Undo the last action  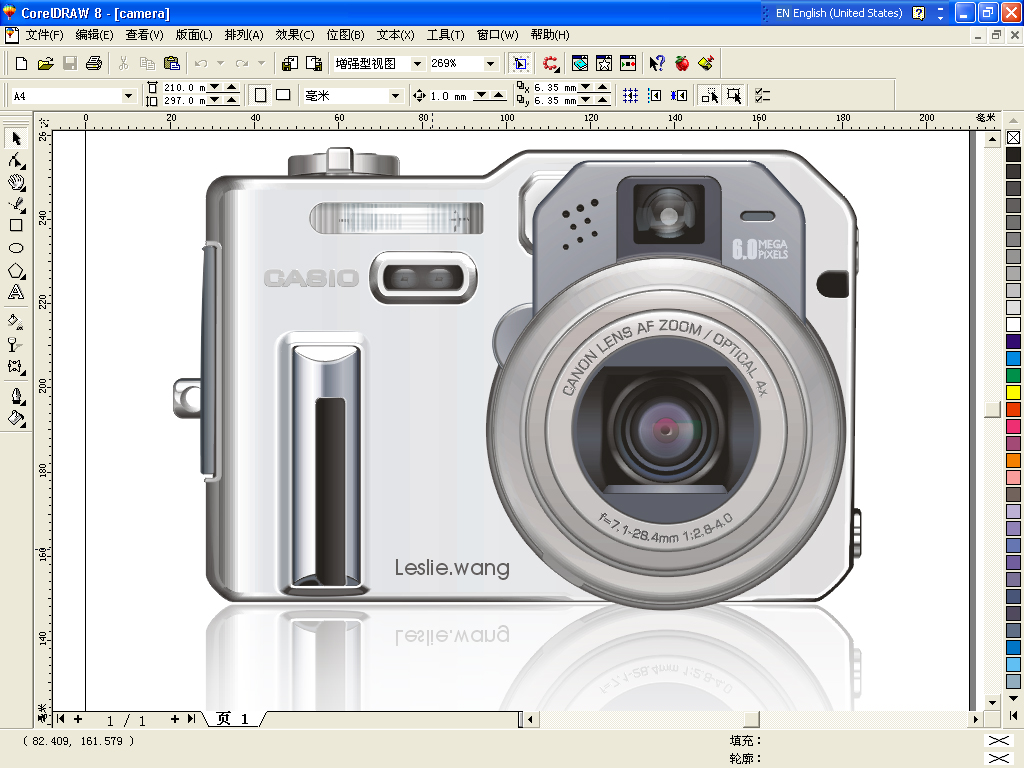[201, 63]
